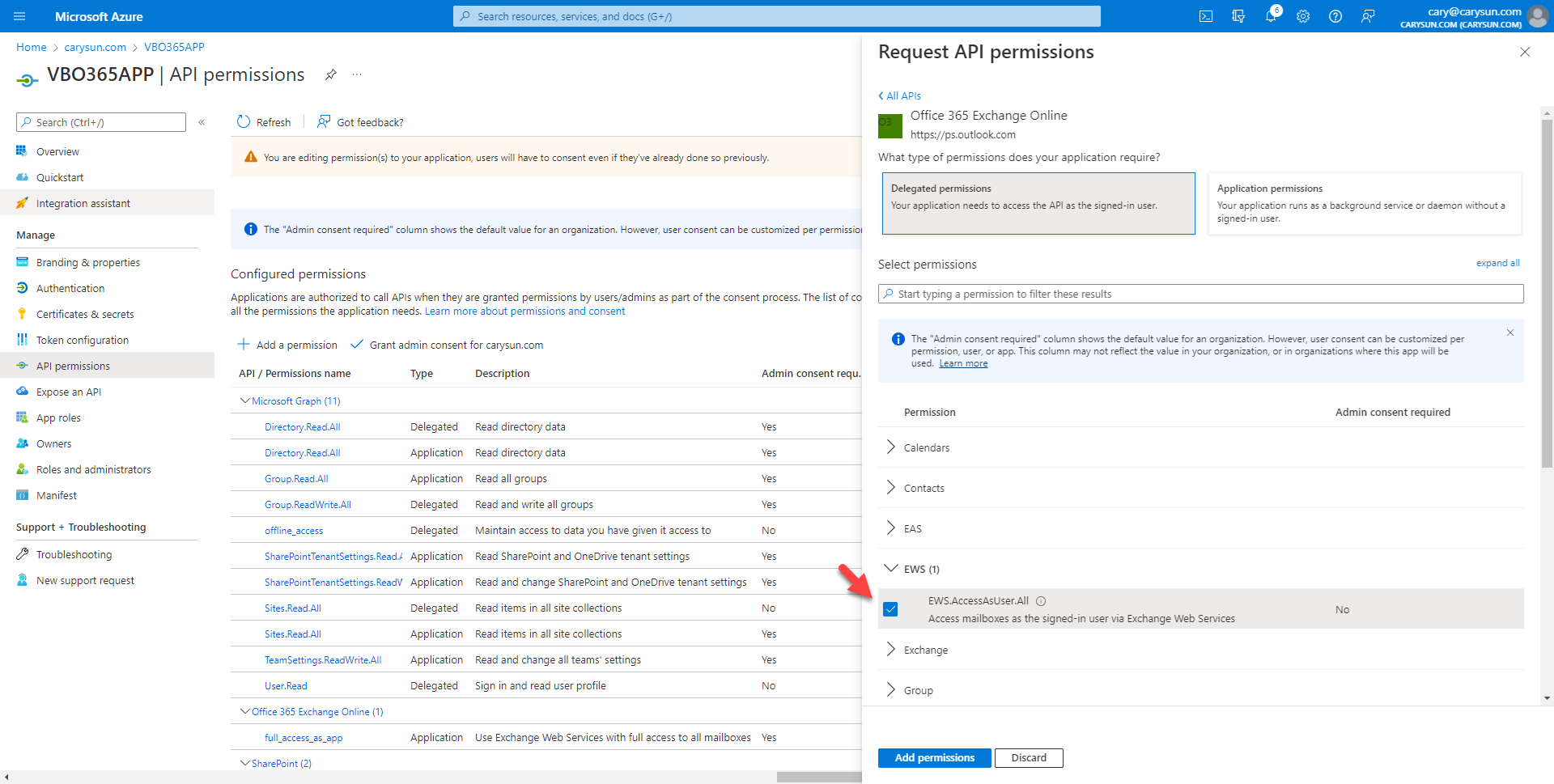This screenshot has height=784, width=1554.
Task: Open the Directories and subscriptions filter icon
Action: click(x=1238, y=16)
